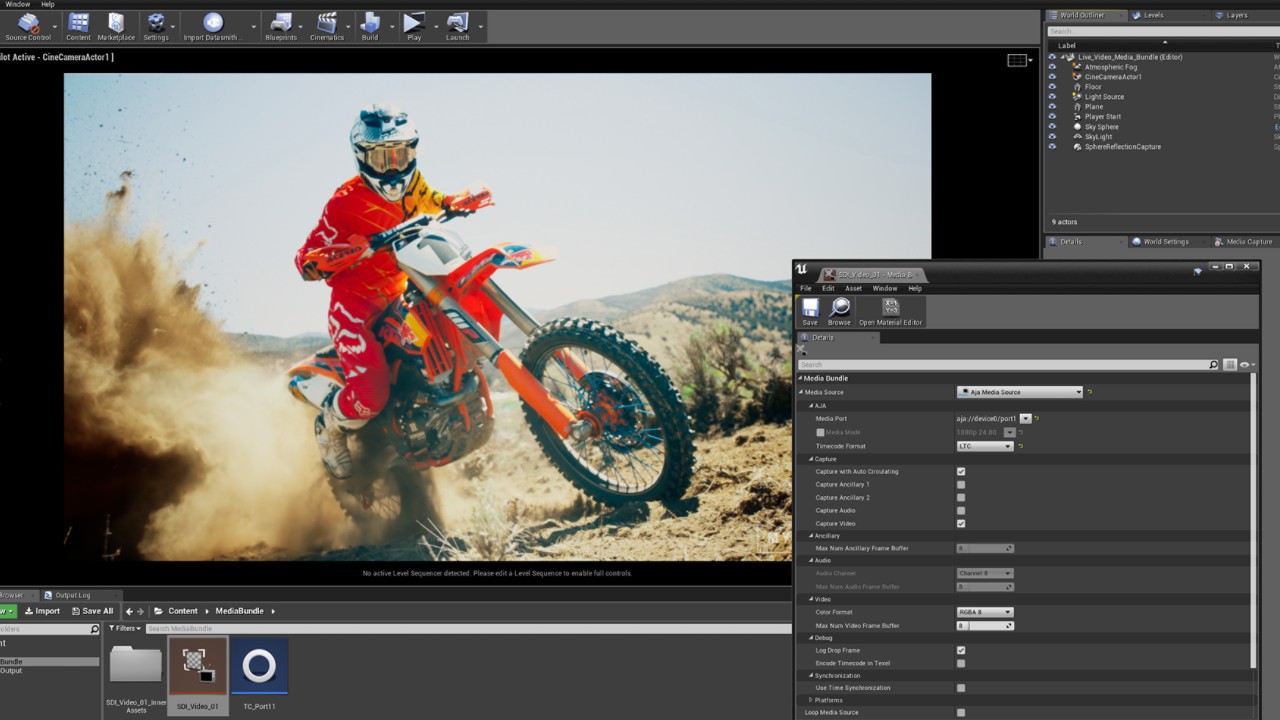The height and width of the screenshot is (720, 1280).
Task: Toggle the Log Drop Frame checkbox
Action: click(x=961, y=650)
